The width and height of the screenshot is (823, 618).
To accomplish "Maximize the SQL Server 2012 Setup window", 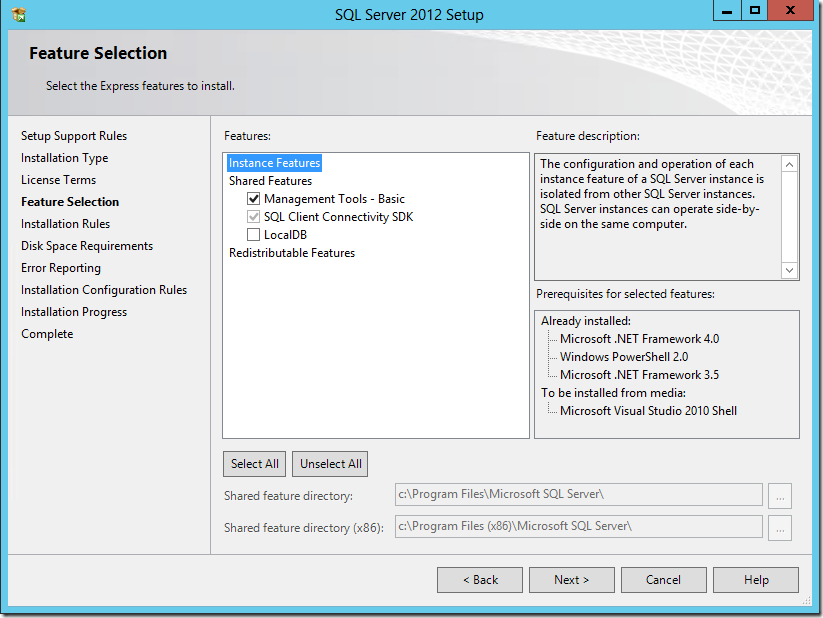I will [755, 11].
